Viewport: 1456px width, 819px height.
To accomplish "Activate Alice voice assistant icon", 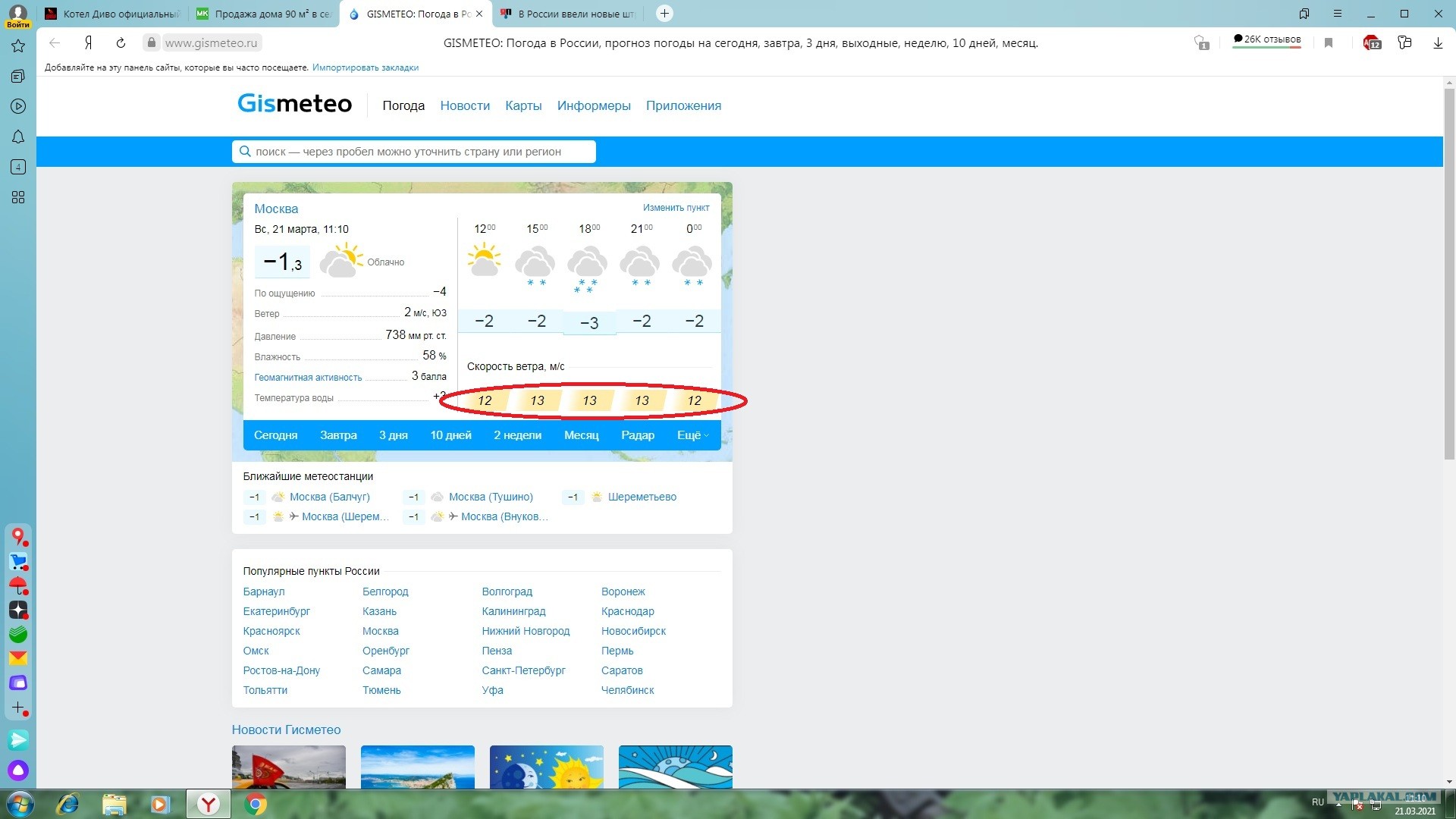I will (18, 771).
